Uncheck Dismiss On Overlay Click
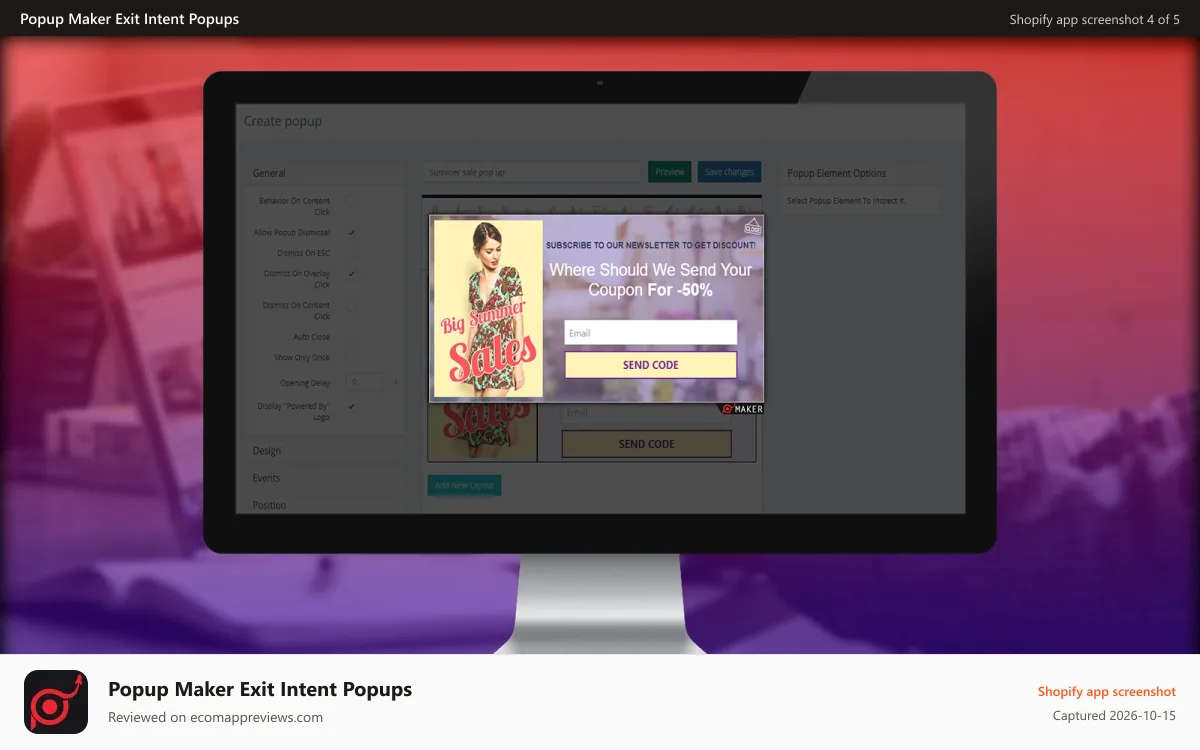The width and height of the screenshot is (1200, 750). pos(352,273)
